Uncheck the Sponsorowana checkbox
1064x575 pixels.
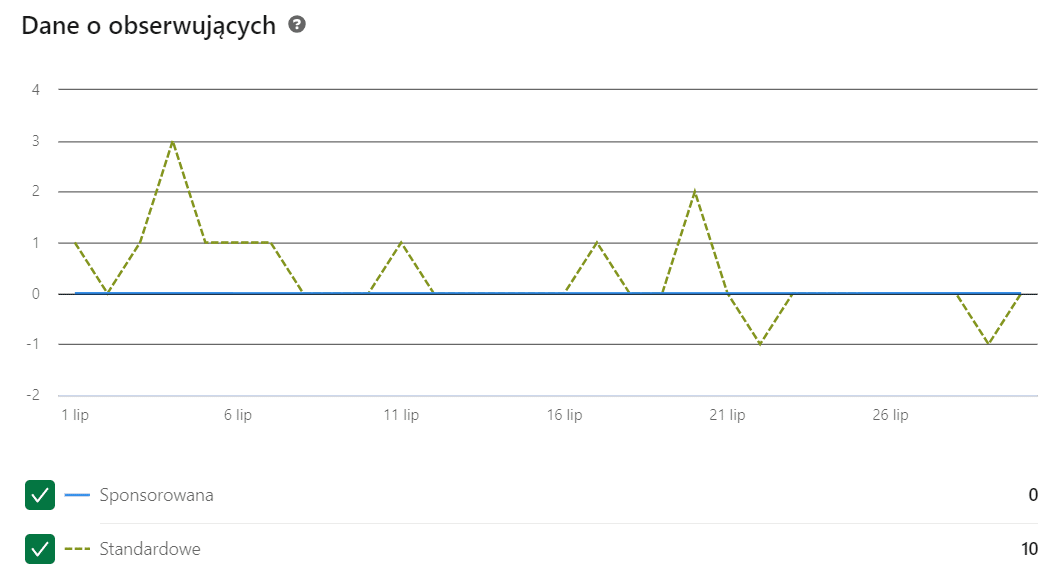(x=40, y=495)
